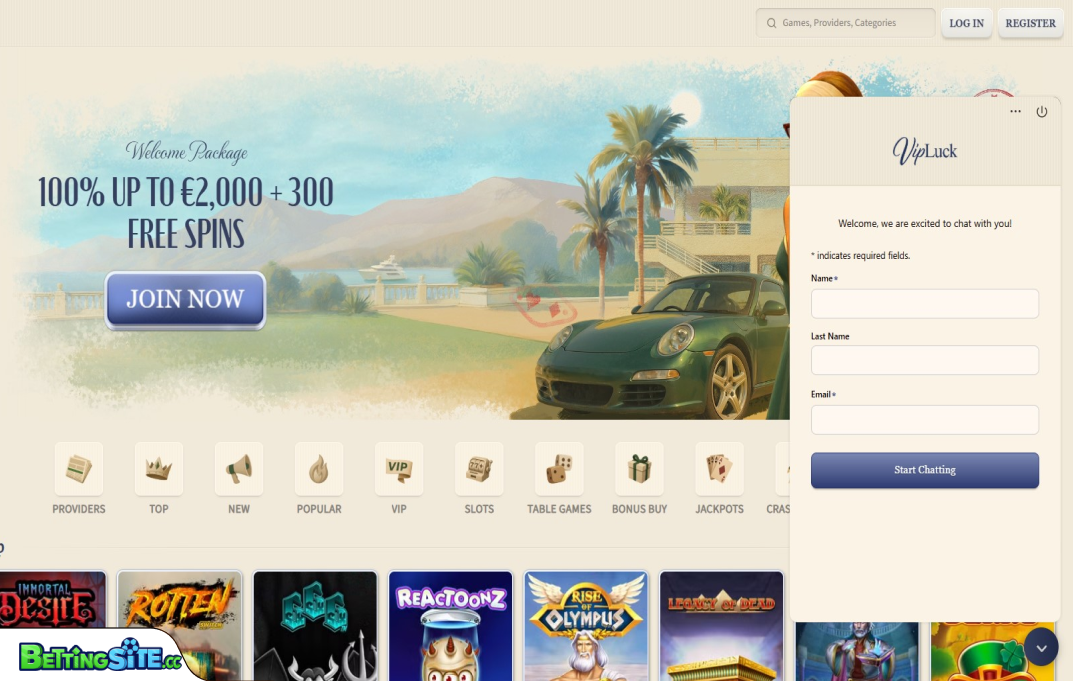This screenshot has width=1073, height=681.
Task: End chat with the power icon
Action: point(1042,112)
